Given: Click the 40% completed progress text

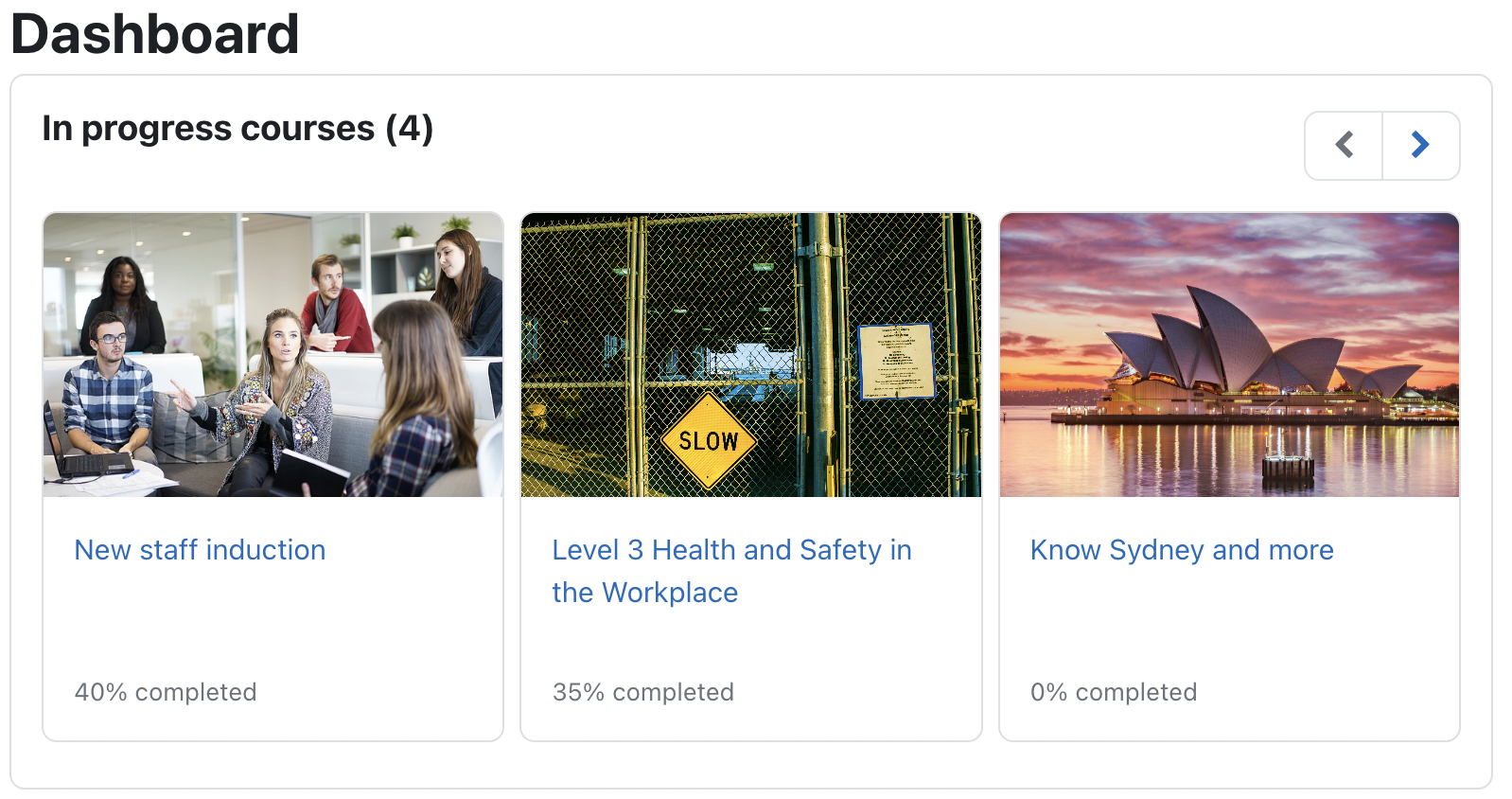Looking at the screenshot, I should (x=166, y=692).
